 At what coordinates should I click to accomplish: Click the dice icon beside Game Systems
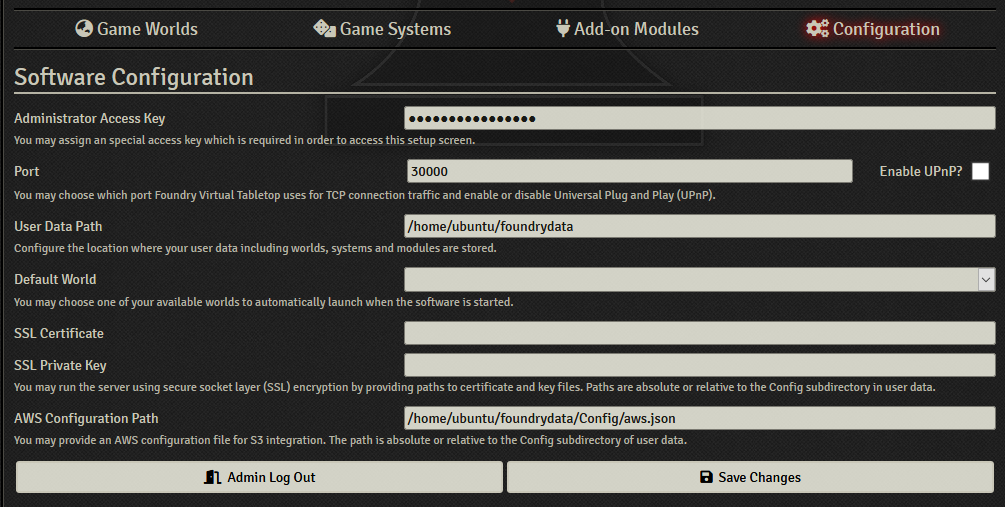324,29
